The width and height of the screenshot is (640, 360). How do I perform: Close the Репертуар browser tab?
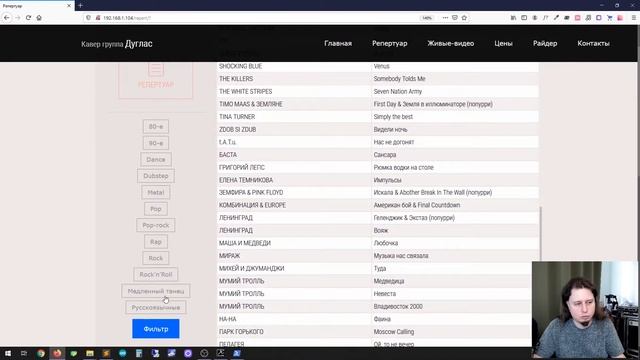69,6
